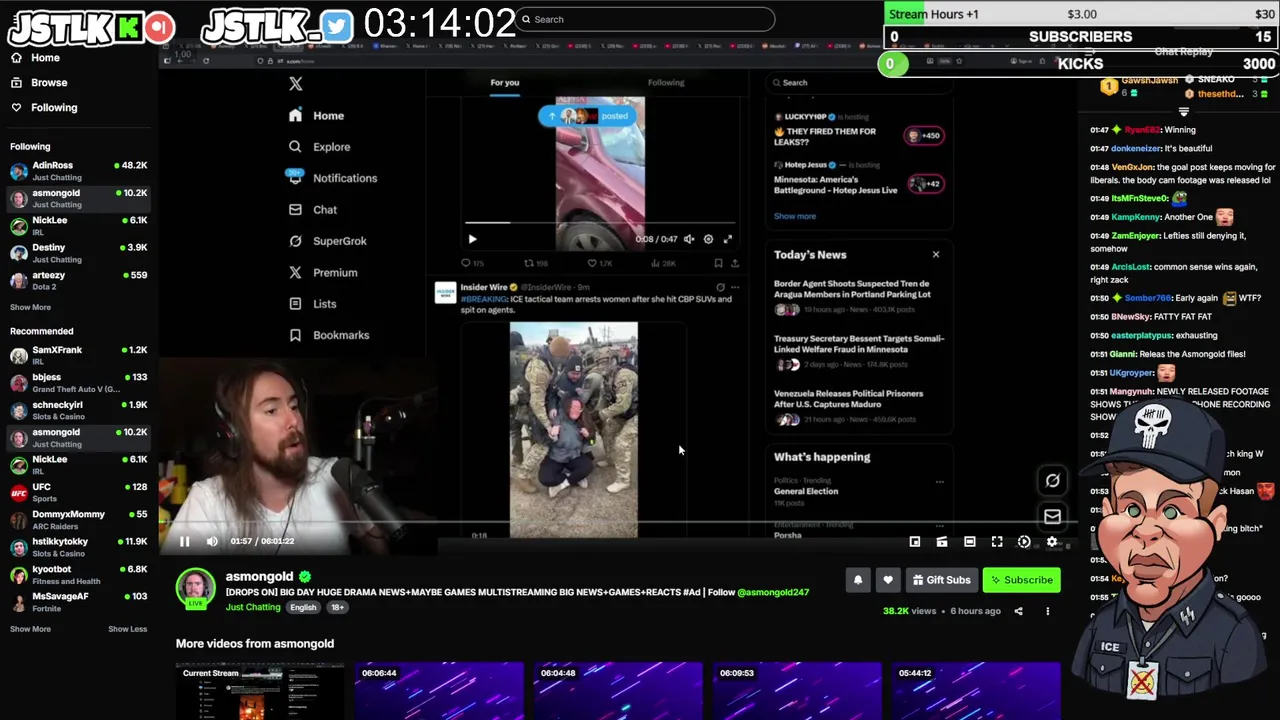Click the share icon next to 6 hours ago

1018,611
